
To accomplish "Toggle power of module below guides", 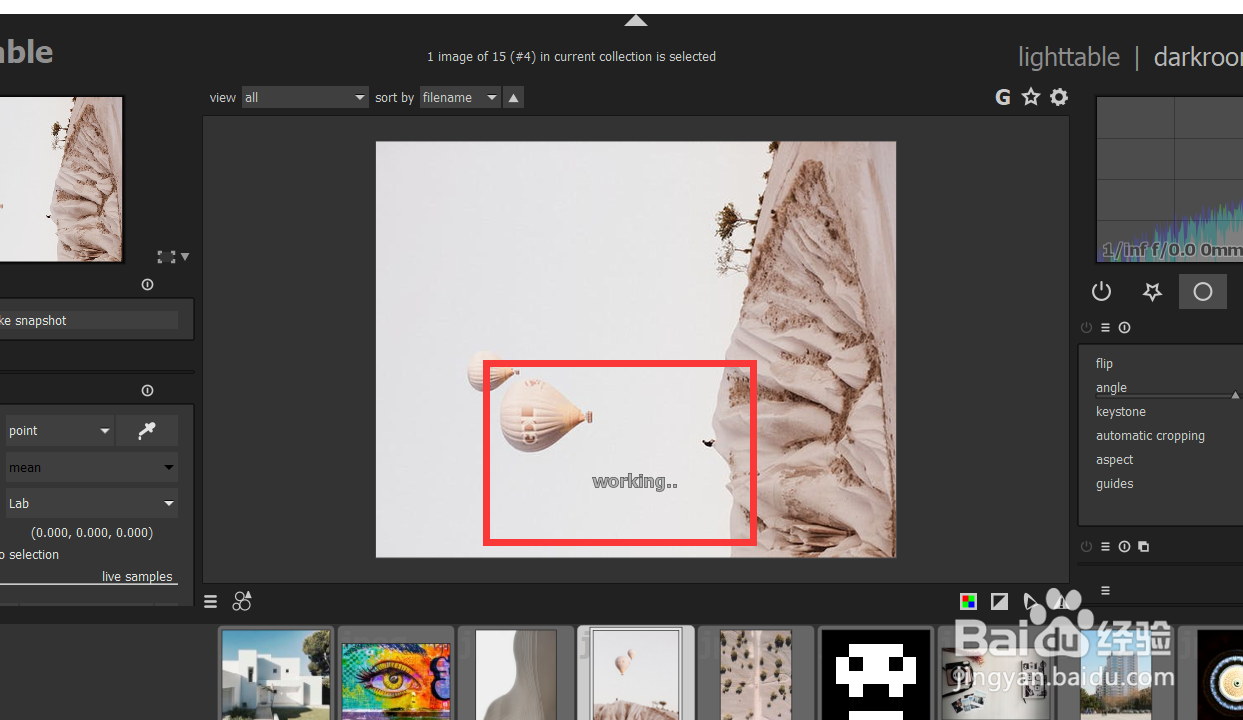I will click(x=1087, y=547).
